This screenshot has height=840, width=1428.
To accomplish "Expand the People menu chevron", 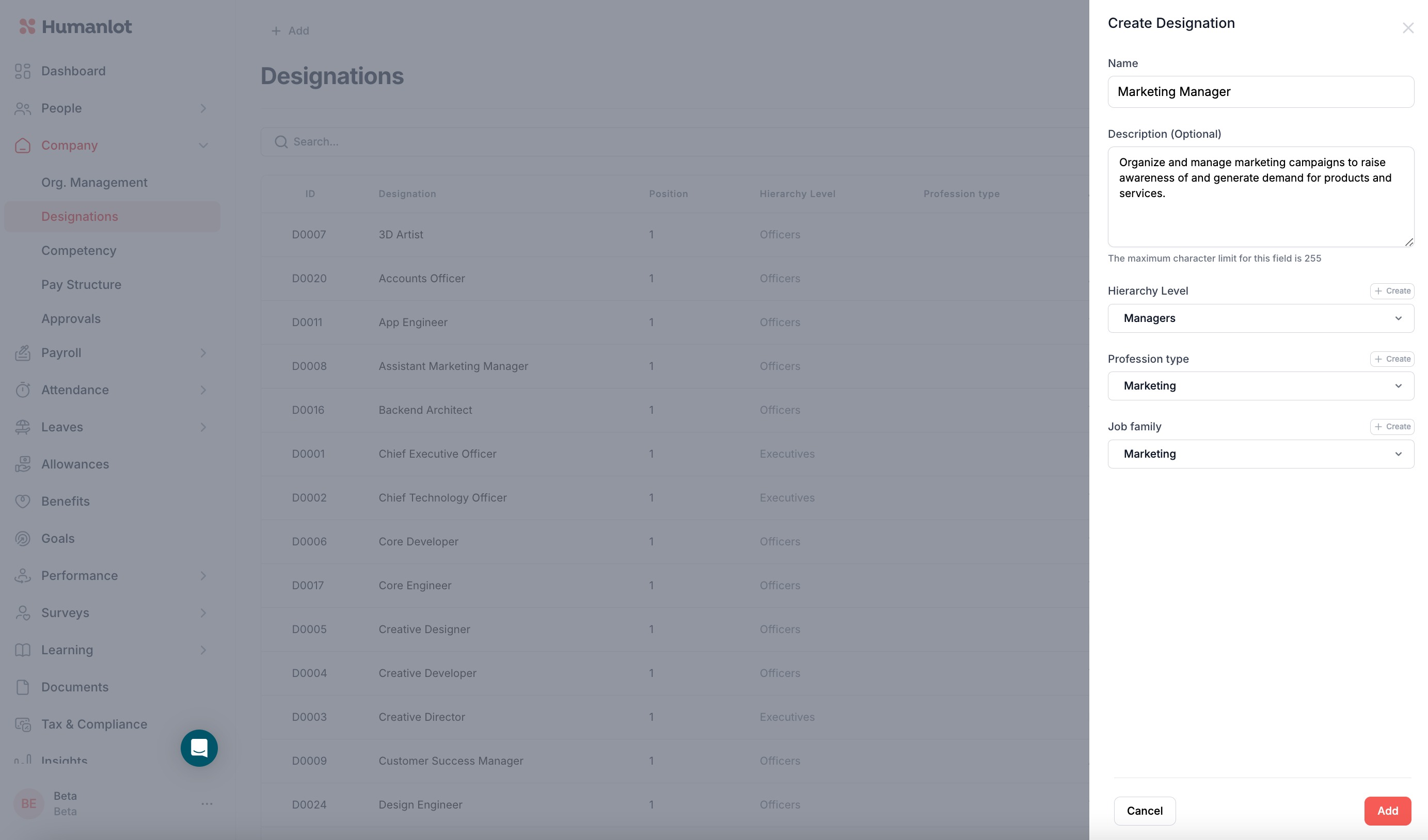I will point(203,108).
